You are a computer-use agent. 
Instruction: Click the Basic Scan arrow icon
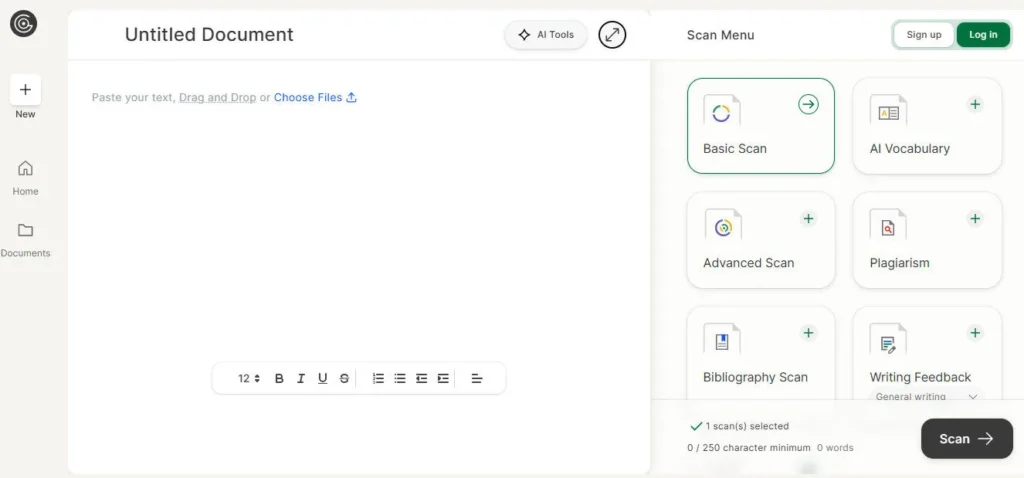pyautogui.click(x=808, y=104)
